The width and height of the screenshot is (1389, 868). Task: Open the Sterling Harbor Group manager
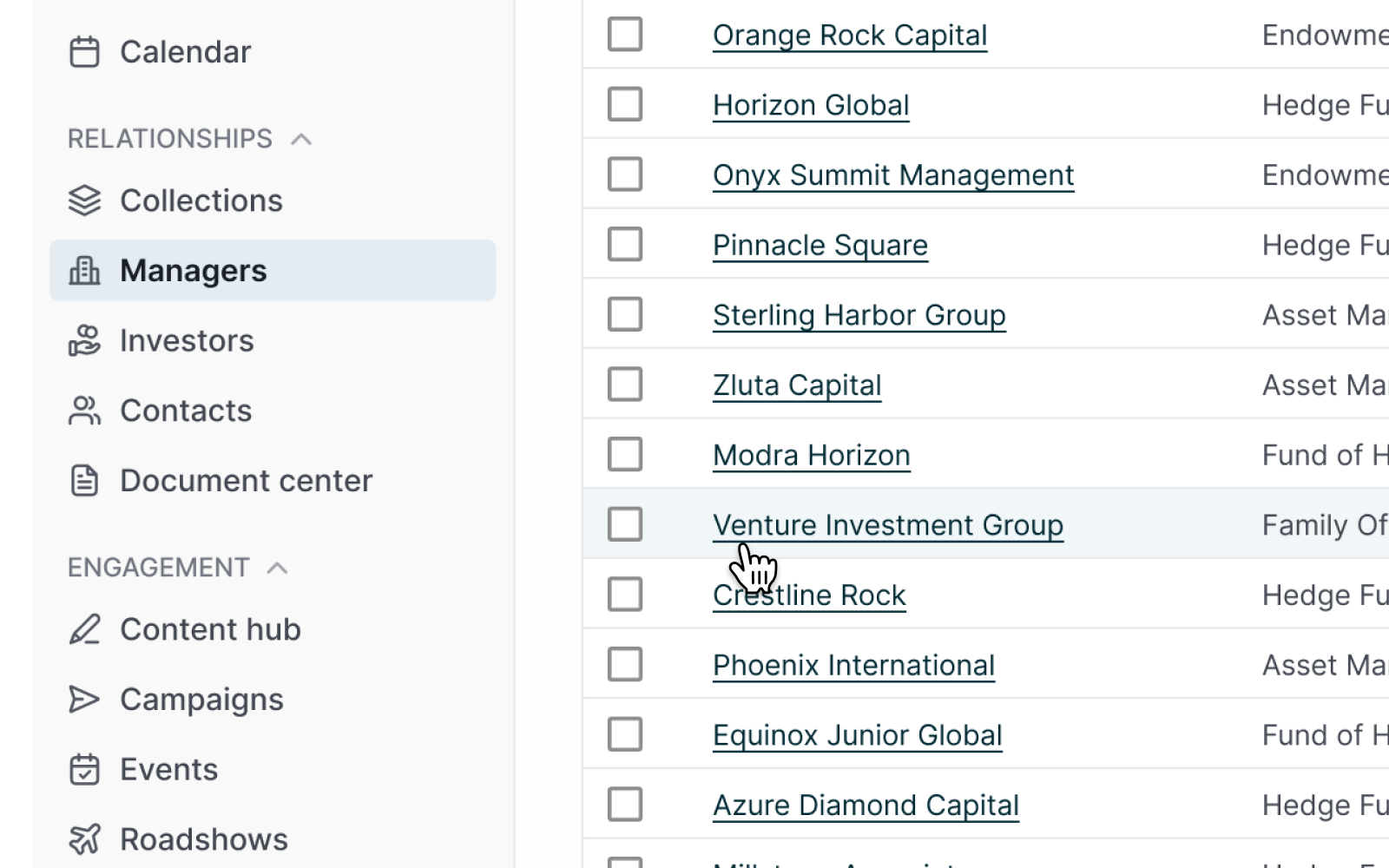(859, 315)
